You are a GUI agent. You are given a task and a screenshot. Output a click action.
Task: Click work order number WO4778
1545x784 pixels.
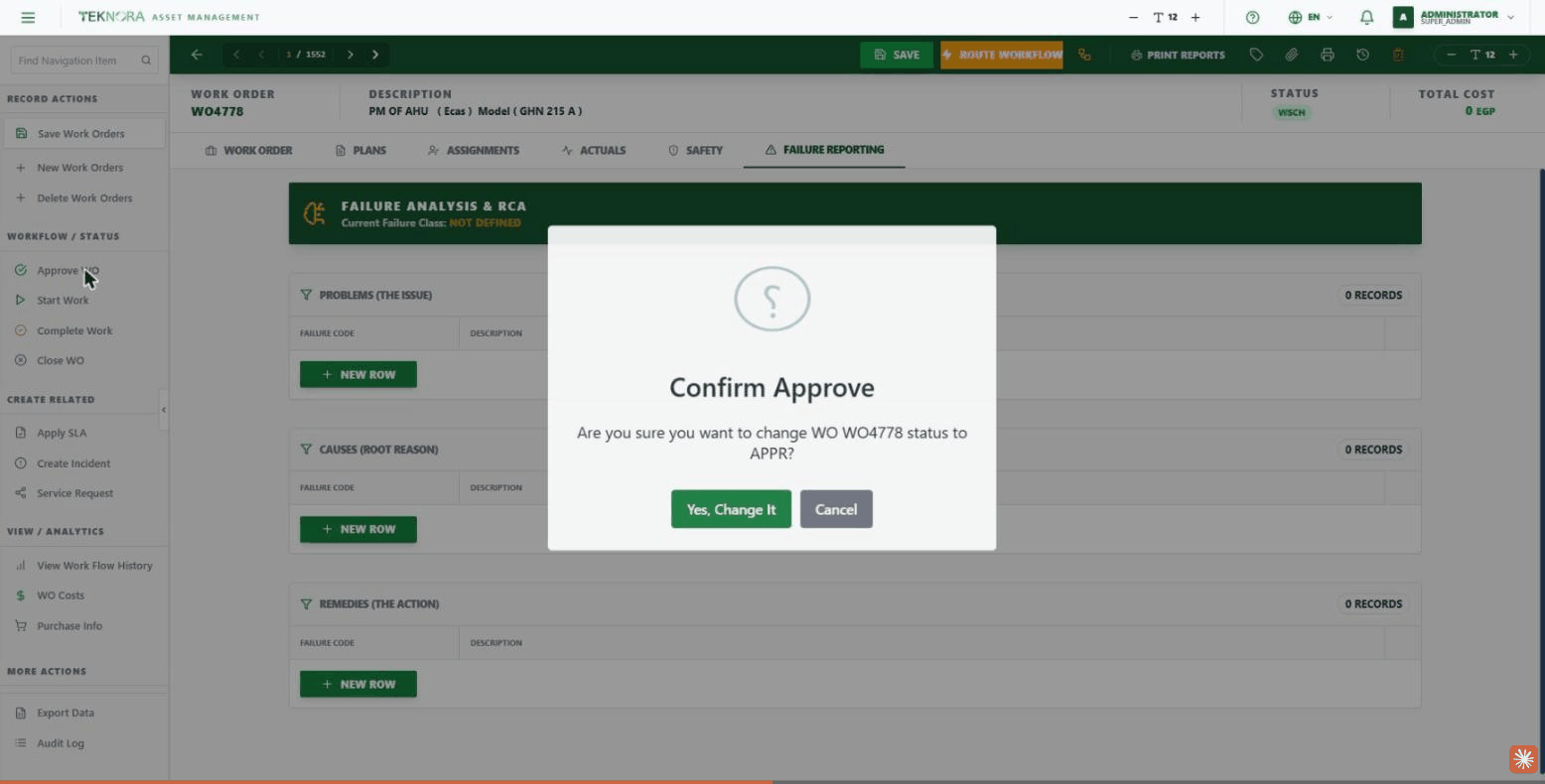[x=217, y=111]
